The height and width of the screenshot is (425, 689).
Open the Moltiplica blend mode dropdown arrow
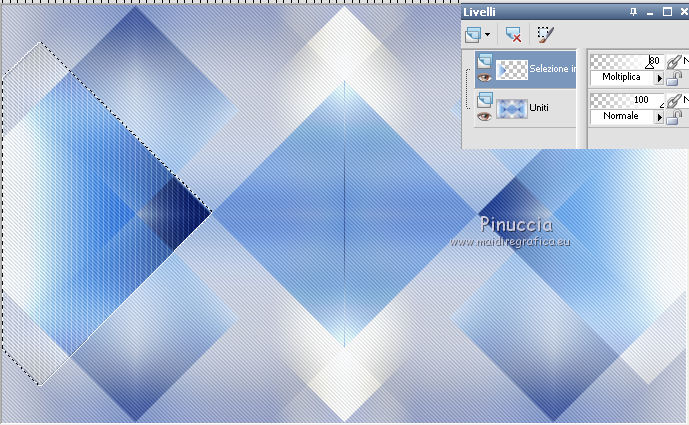click(x=659, y=79)
